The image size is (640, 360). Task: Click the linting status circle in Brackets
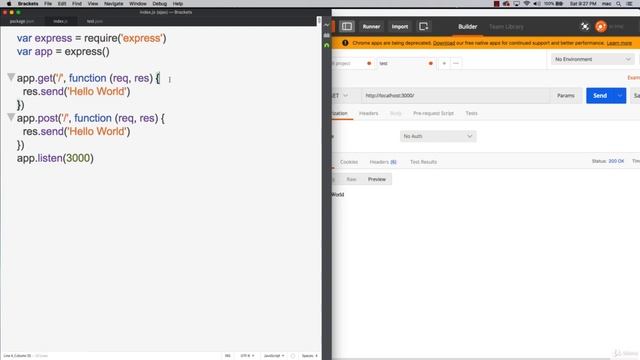pyautogui.click(x=293, y=356)
